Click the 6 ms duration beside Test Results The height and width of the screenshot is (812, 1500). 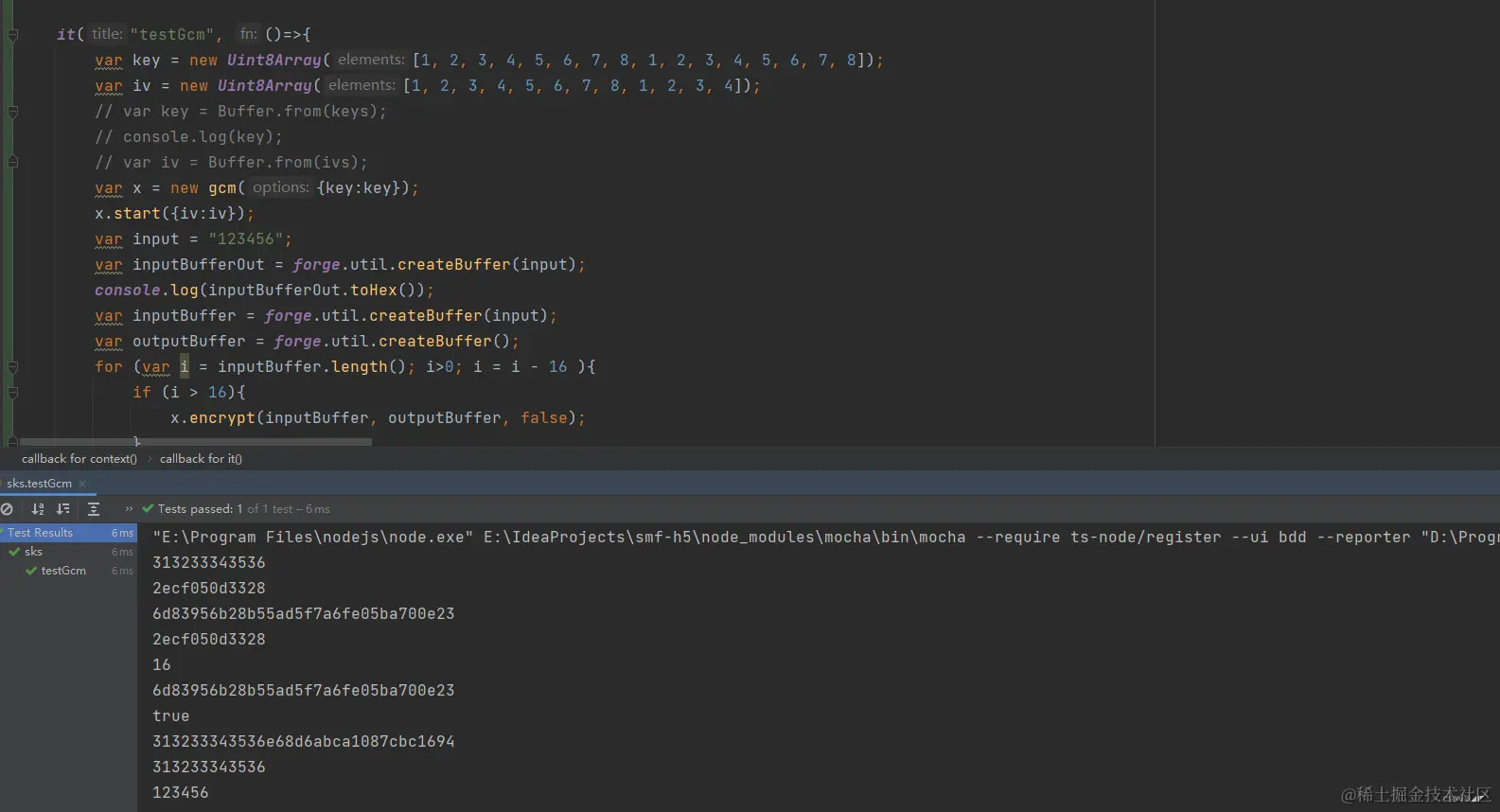click(x=122, y=533)
